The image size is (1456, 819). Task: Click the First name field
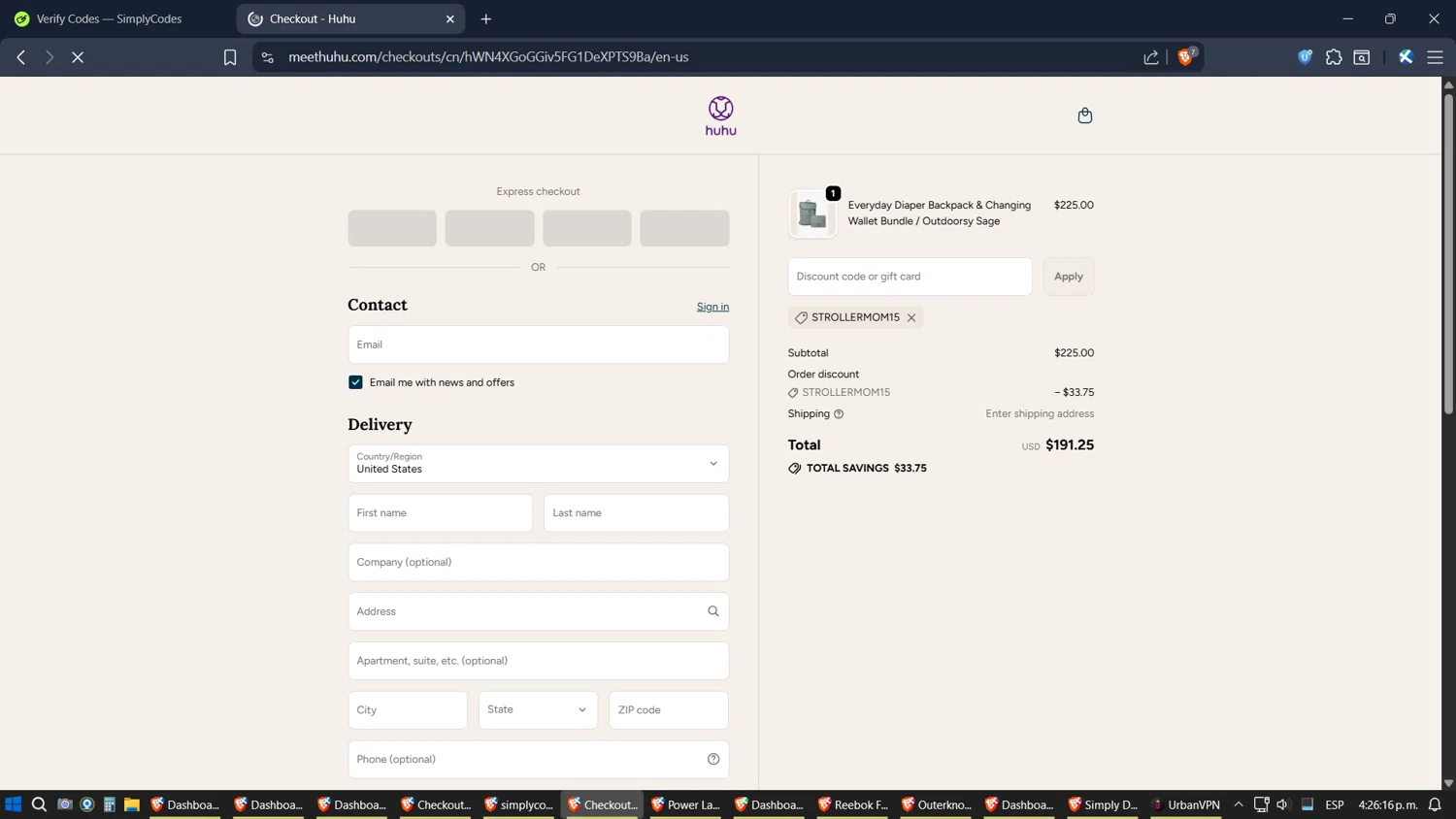point(440,512)
